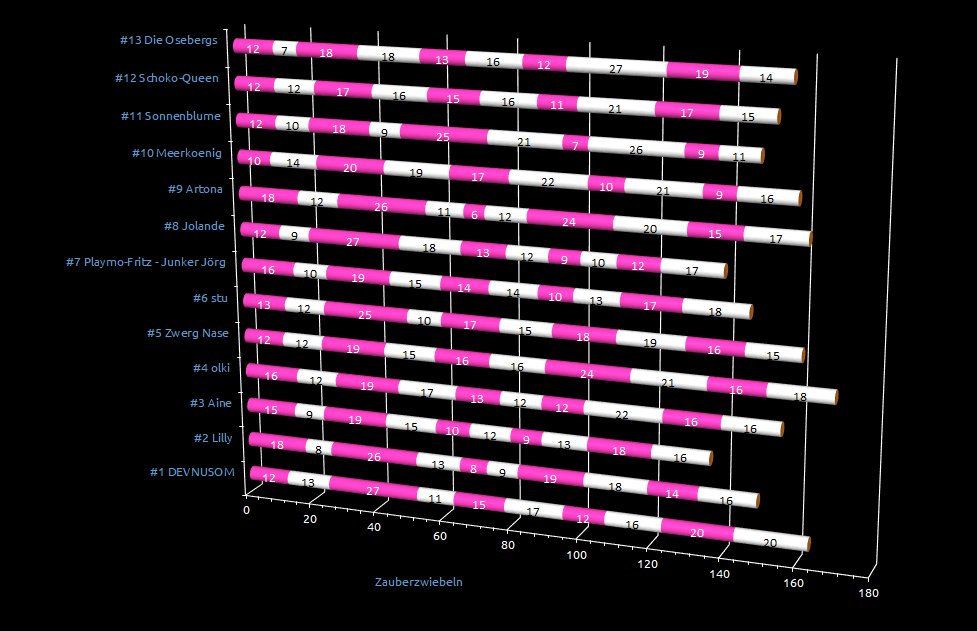Screen dimensions: 977x631
Task: Click '#7 Playmo-Fritz - Junker Jörg' label
Action: tap(160, 263)
